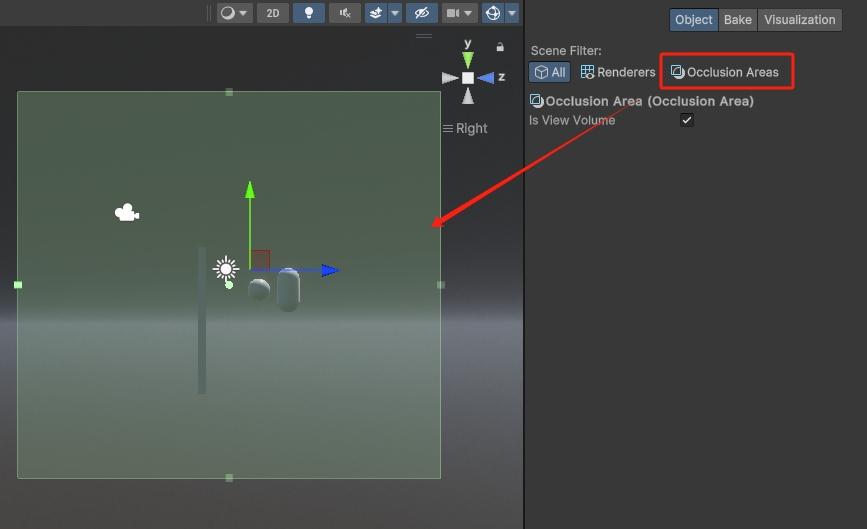Toggle gizmos sphere button

pos(493,13)
